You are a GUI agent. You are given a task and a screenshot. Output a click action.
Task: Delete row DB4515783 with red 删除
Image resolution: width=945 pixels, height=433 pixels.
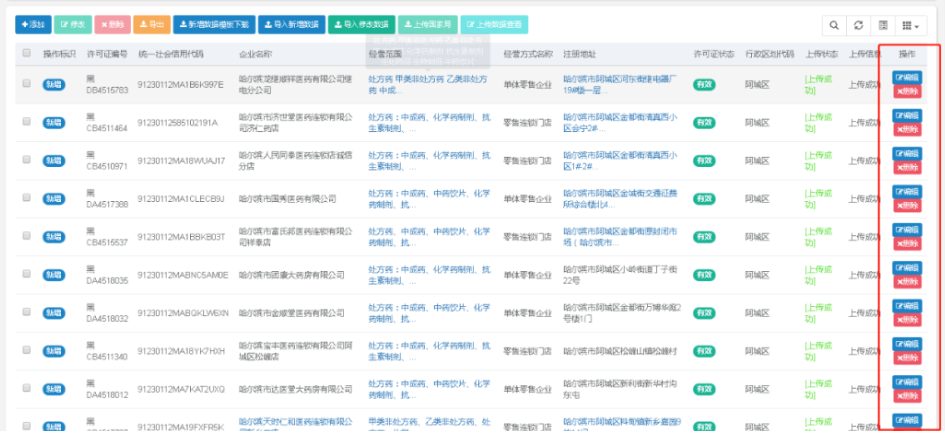(x=907, y=91)
